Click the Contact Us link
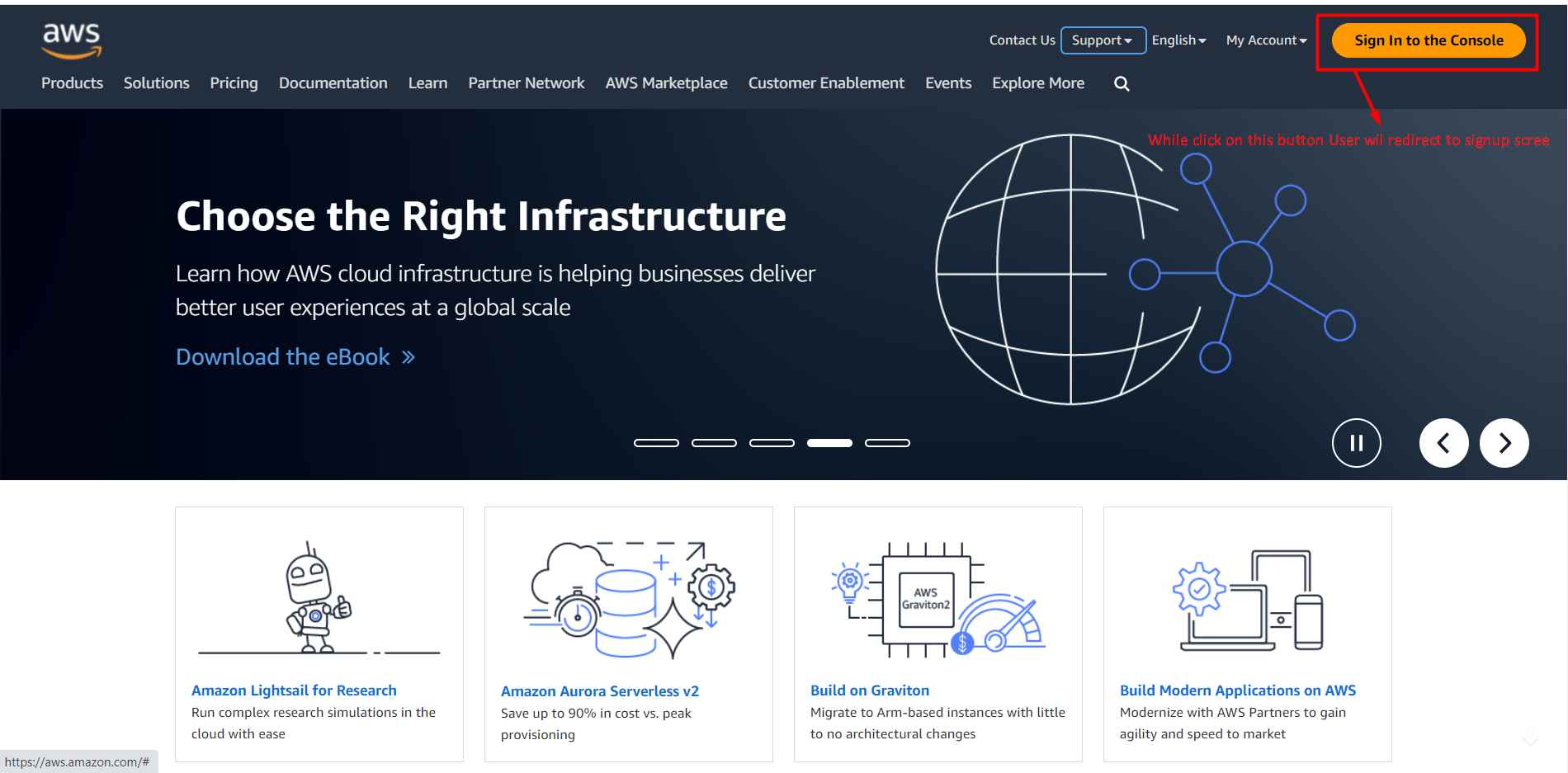 tap(1023, 40)
